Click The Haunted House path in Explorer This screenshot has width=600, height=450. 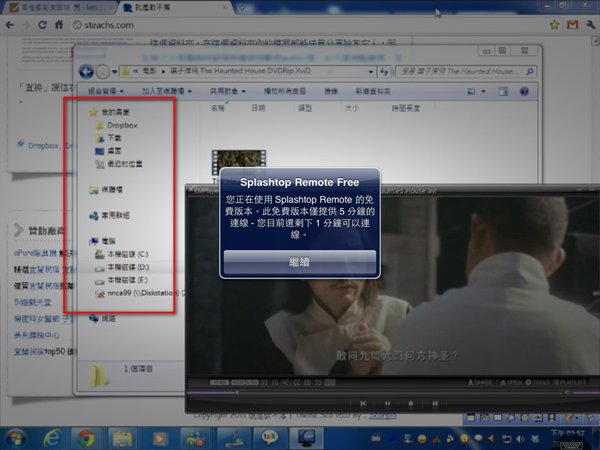[240, 71]
